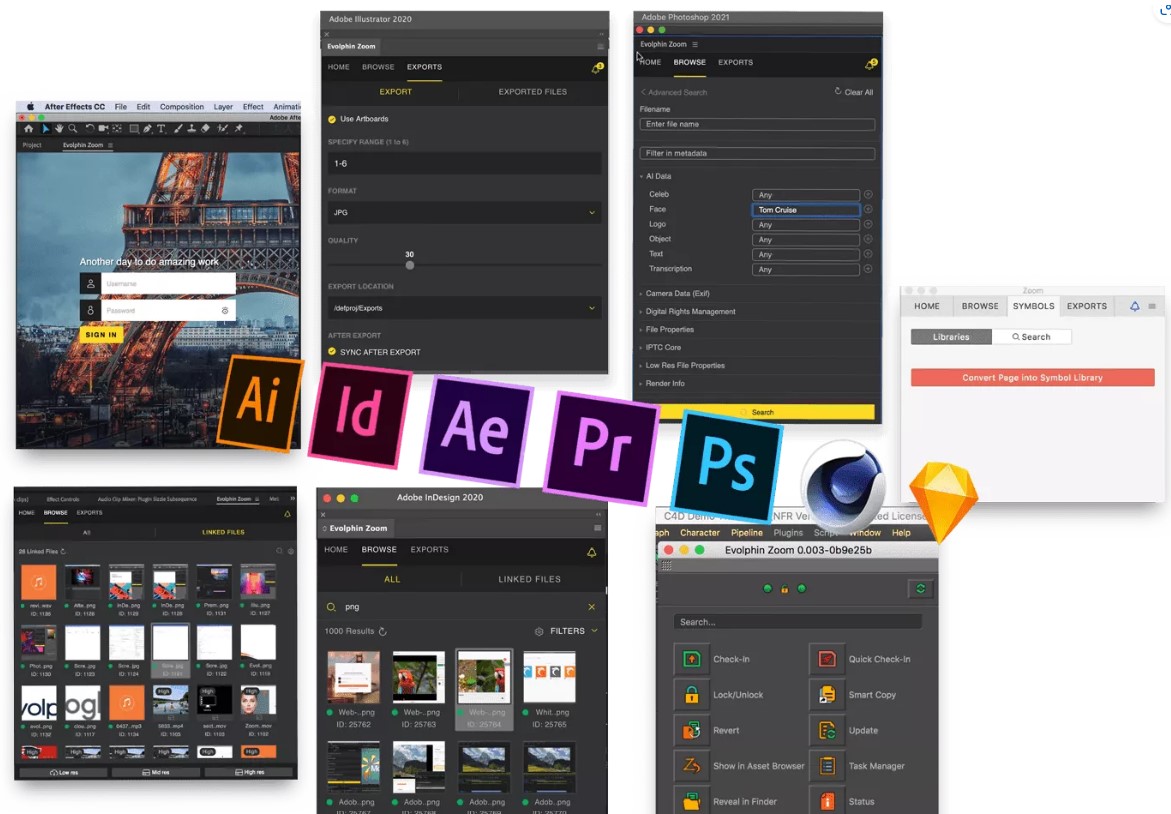Click the Quality slider handle at 30
This screenshot has height=814, width=1171.
(409, 265)
